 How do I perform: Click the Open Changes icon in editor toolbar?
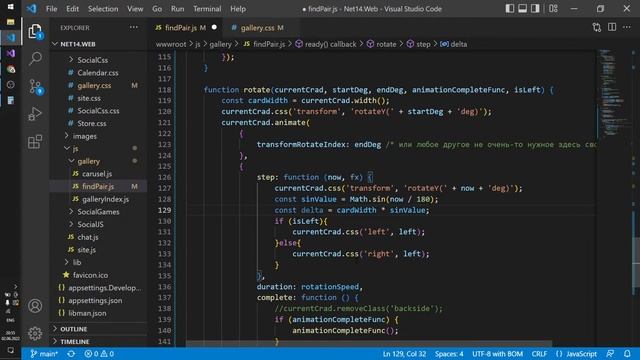(x=597, y=27)
